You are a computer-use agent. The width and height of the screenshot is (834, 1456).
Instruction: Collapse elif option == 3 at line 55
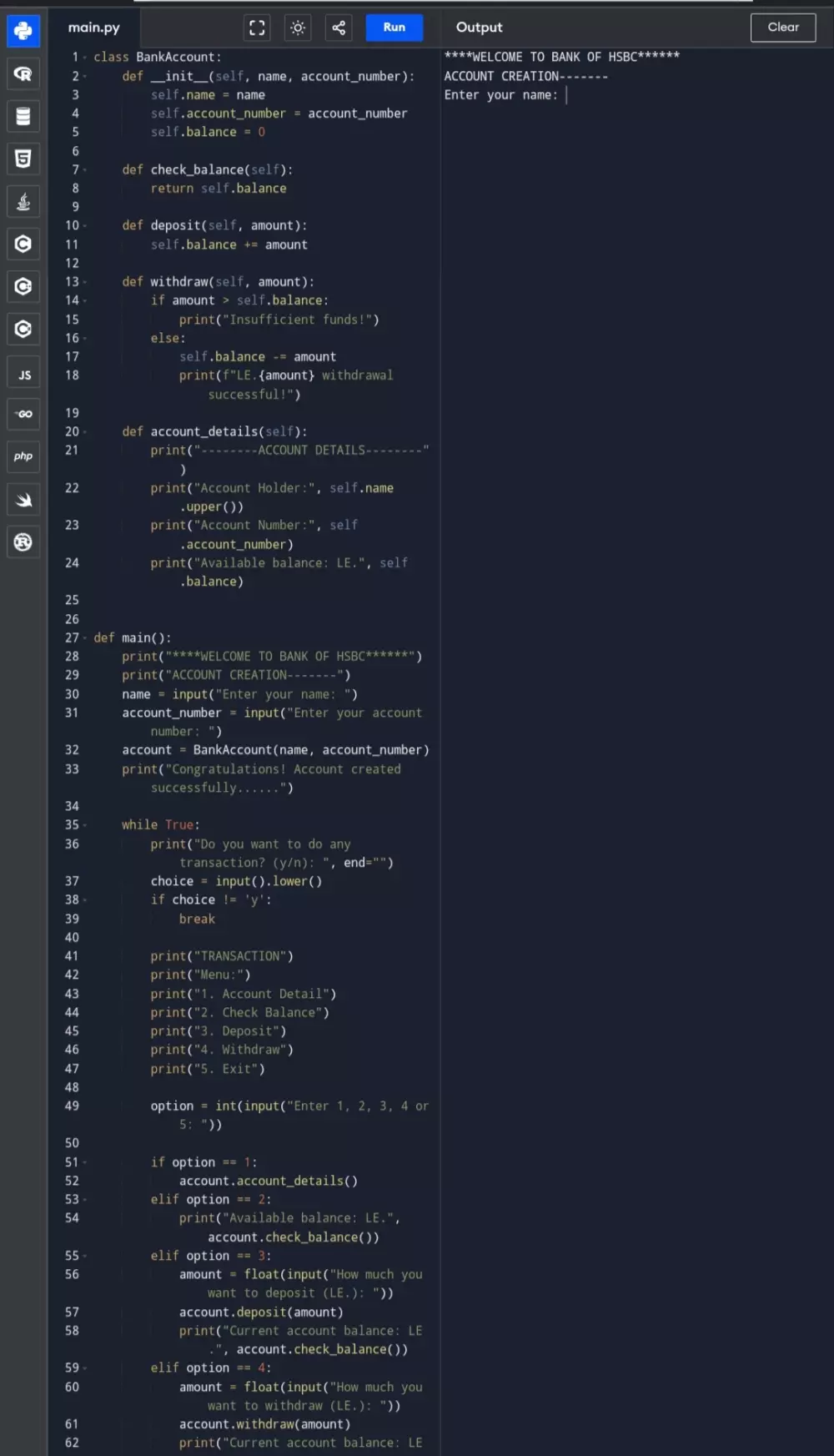click(85, 1256)
